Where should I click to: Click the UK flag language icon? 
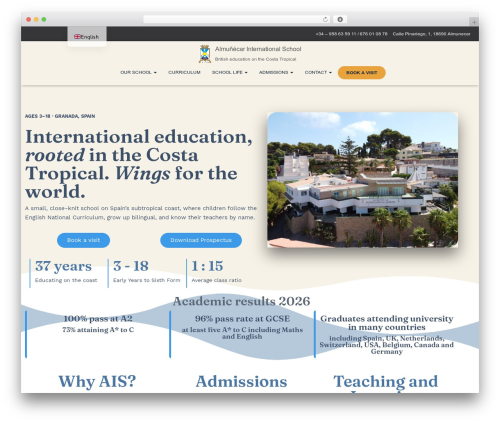[77, 37]
